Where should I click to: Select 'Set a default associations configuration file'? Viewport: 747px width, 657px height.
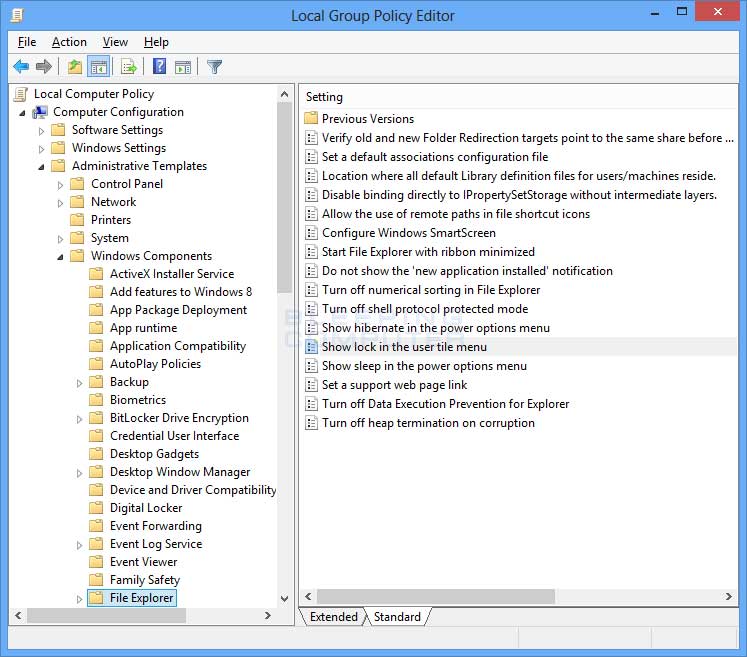click(x=434, y=156)
